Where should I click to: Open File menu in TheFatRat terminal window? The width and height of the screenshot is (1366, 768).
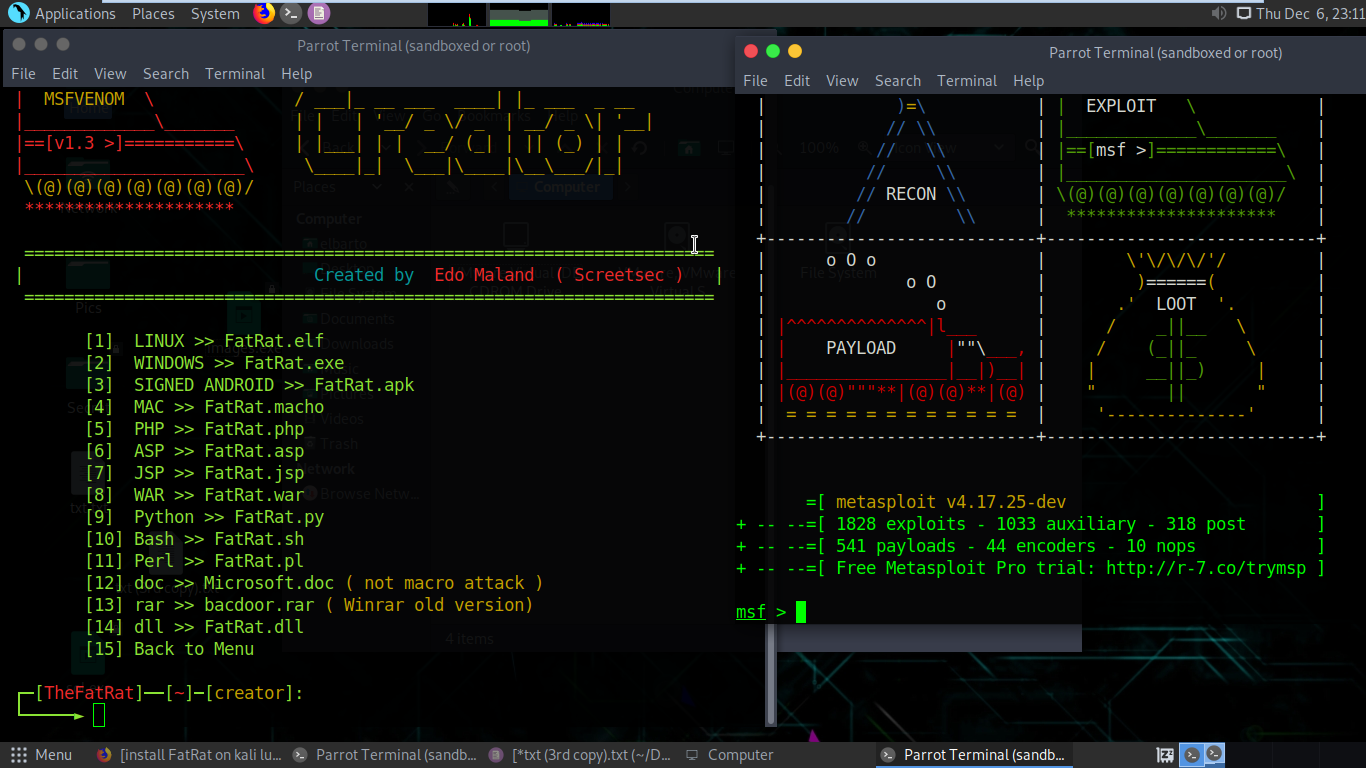tap(23, 74)
